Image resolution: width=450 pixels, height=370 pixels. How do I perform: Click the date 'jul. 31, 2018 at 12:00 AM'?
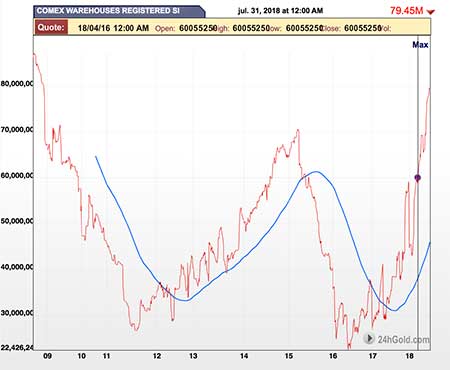[280, 11]
